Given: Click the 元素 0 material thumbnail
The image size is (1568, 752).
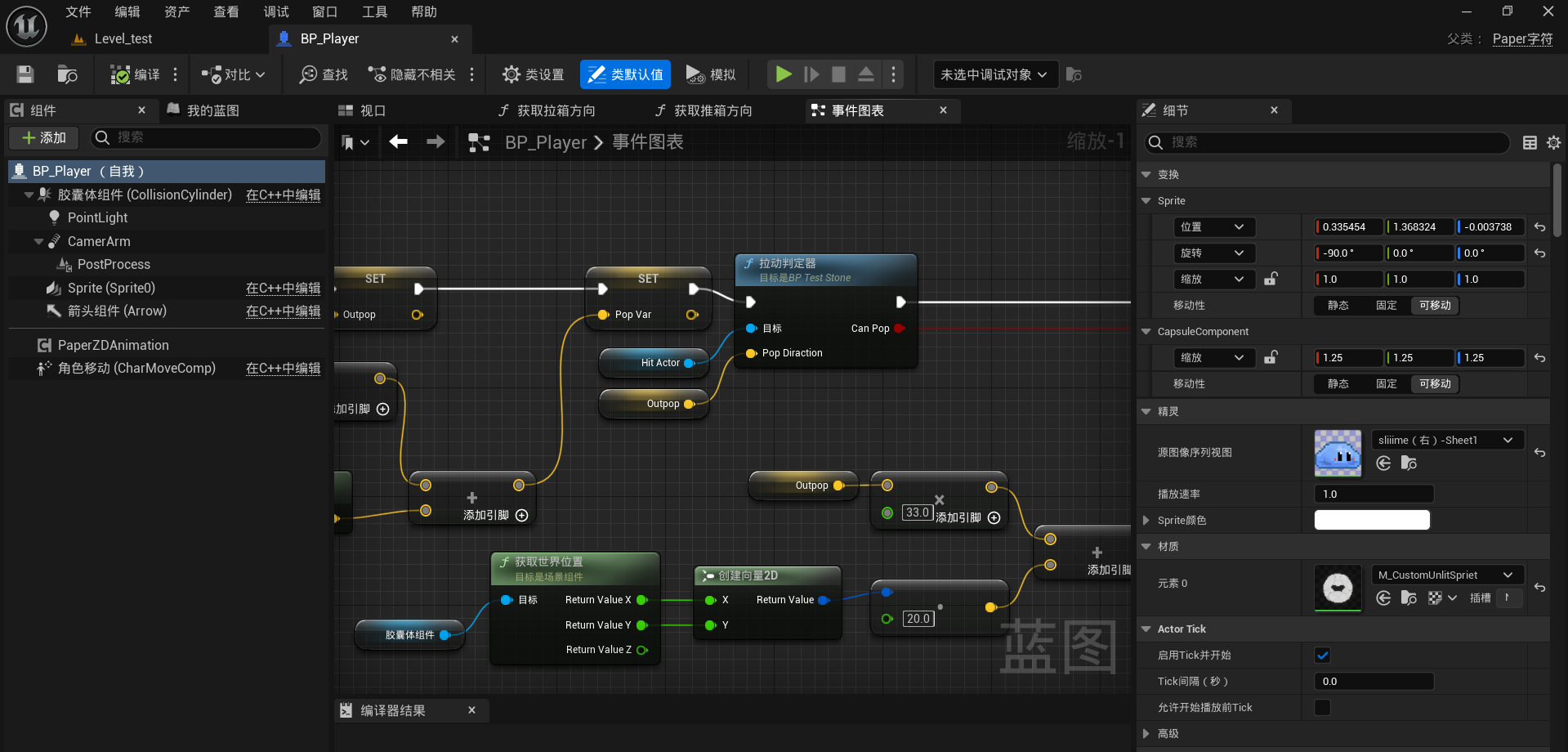Looking at the screenshot, I should click(1338, 588).
